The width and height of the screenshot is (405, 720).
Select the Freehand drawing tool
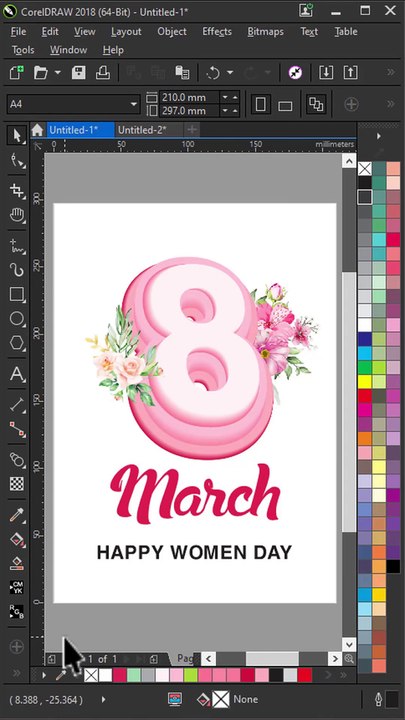click(17, 246)
